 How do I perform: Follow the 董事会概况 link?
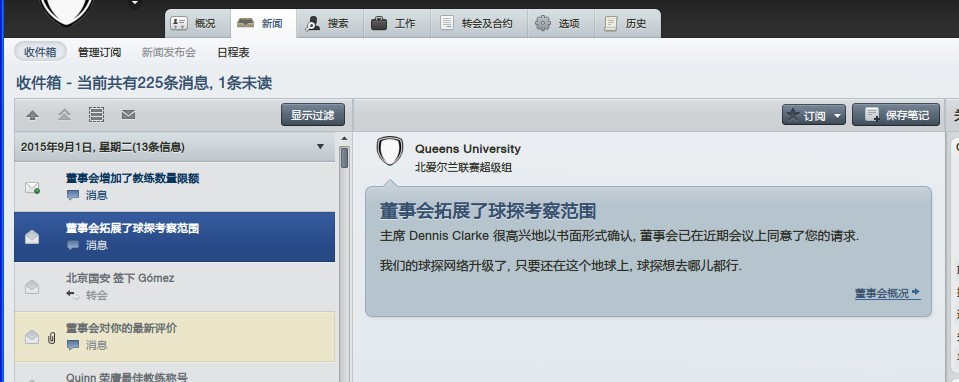point(887,293)
